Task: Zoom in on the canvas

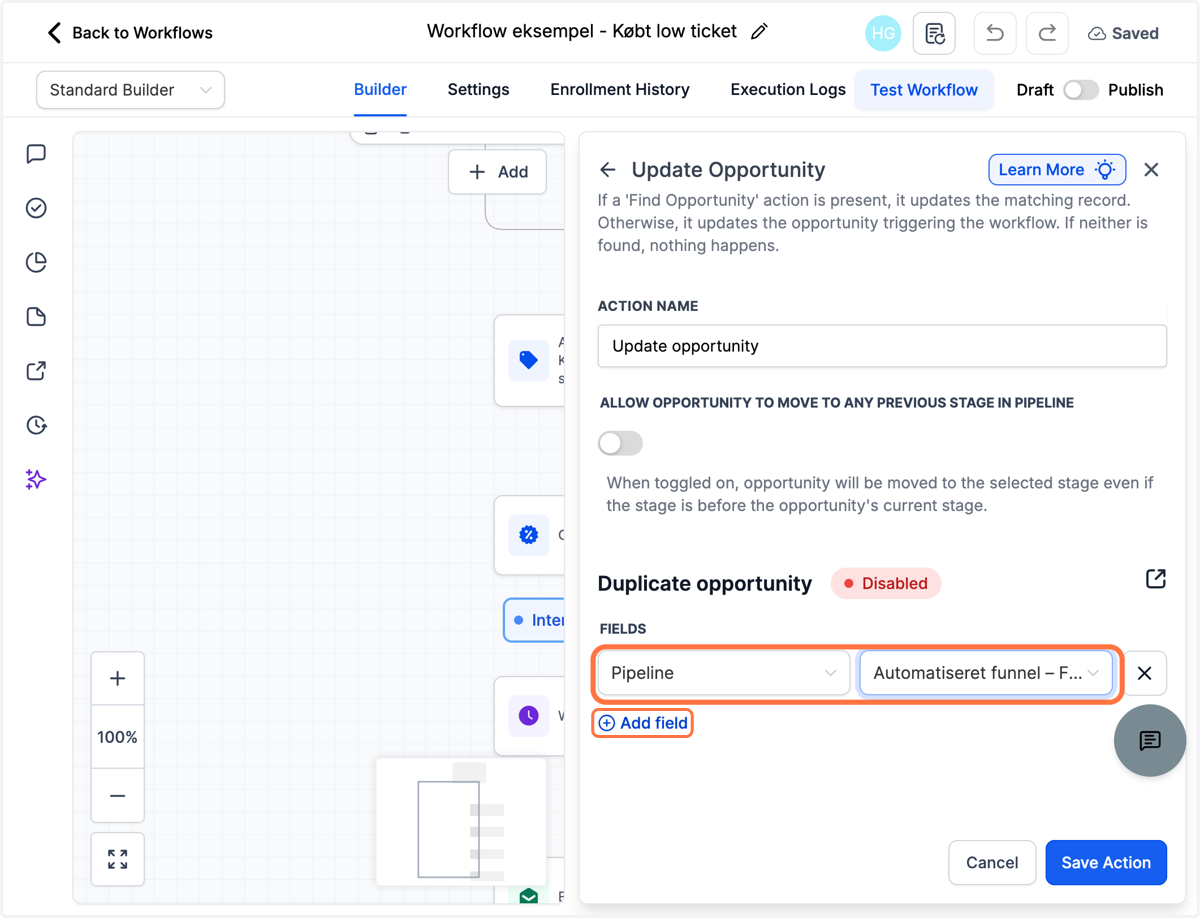Action: coord(118,679)
